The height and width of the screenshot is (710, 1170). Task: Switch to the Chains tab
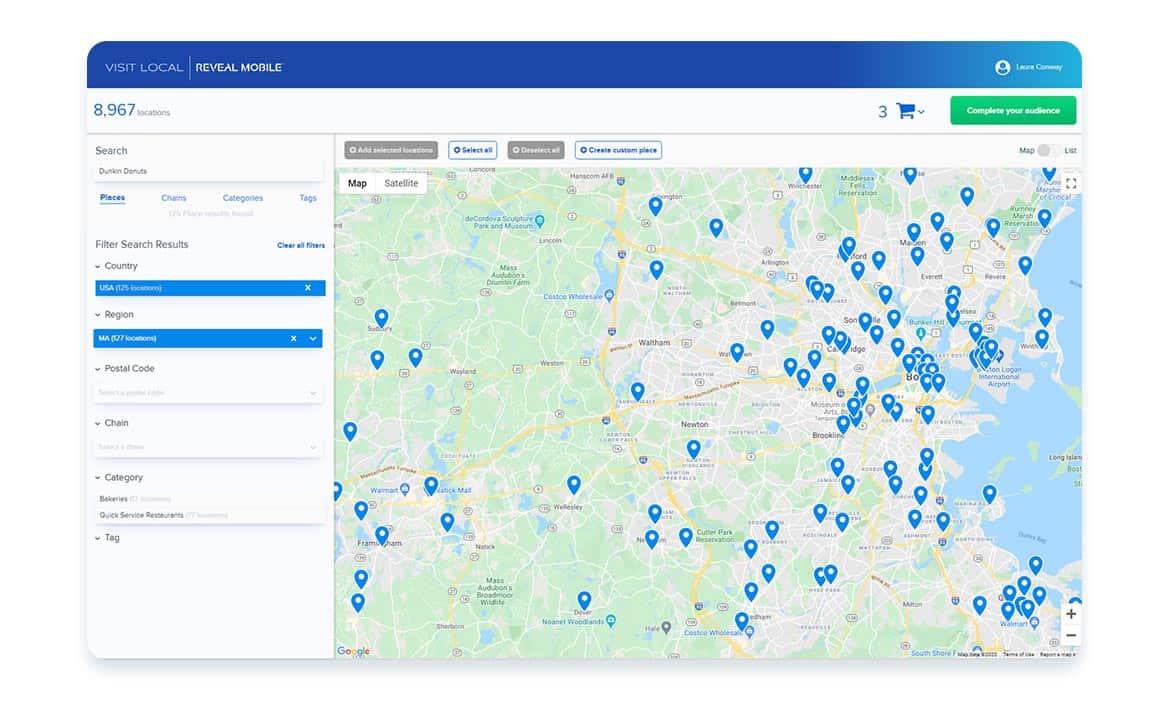click(174, 198)
